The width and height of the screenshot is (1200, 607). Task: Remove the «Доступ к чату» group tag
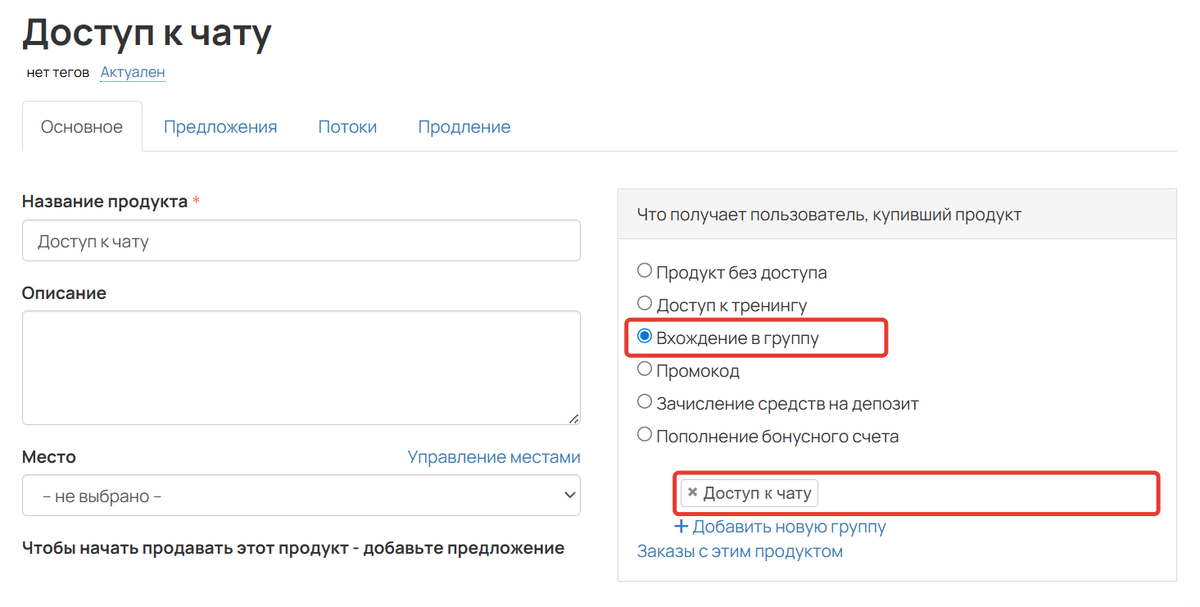pyautogui.click(x=693, y=492)
